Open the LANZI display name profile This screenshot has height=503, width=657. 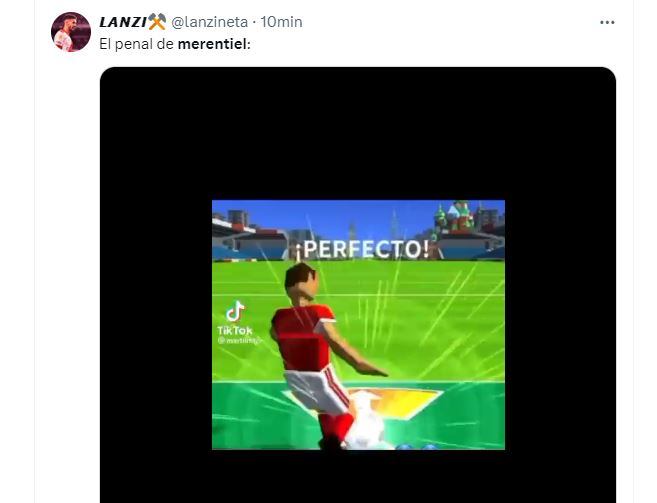(123, 22)
